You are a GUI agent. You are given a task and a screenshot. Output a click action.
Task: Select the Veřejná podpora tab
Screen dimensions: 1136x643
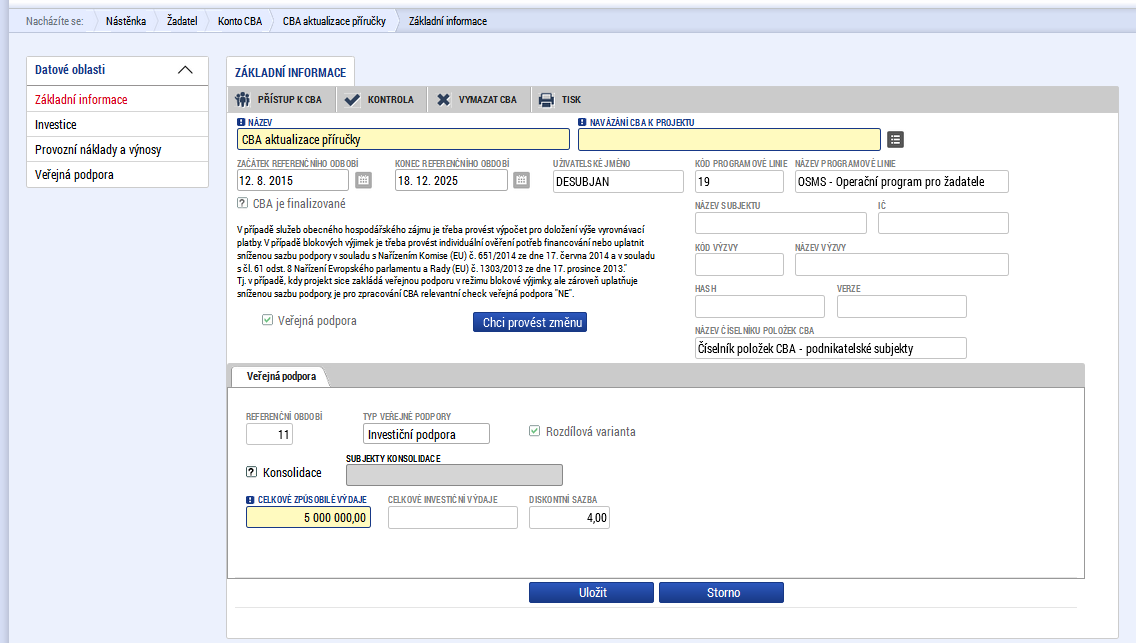281,377
